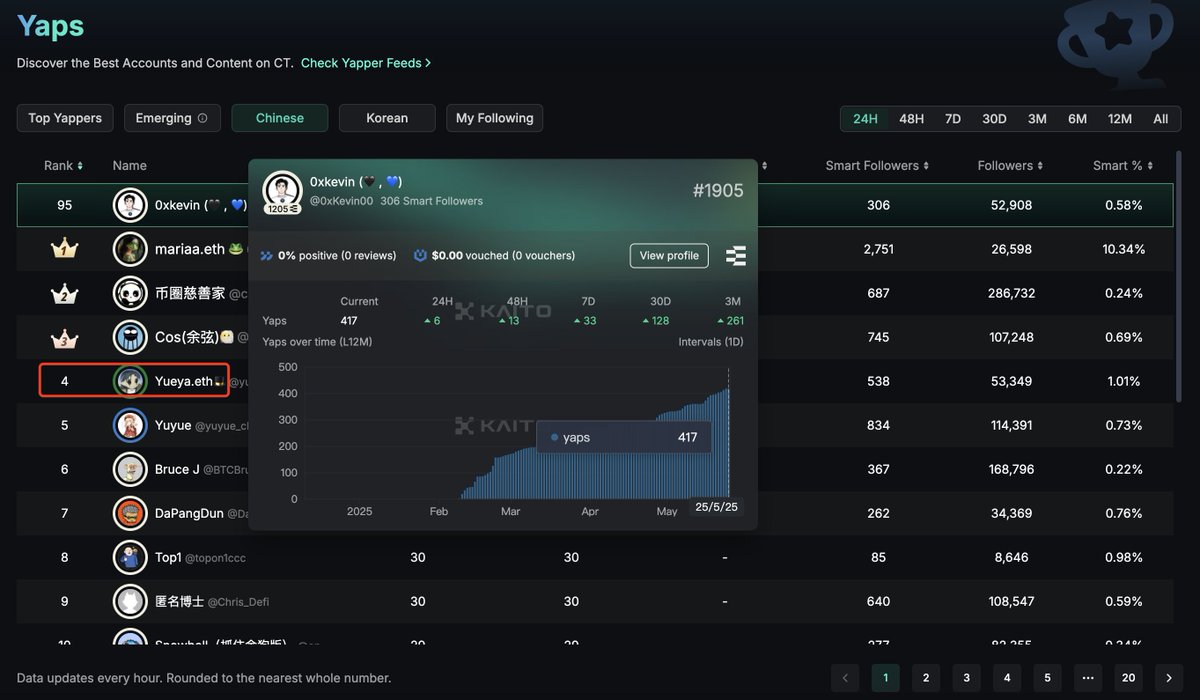
Task: Open the My Following tab
Action: pos(494,118)
